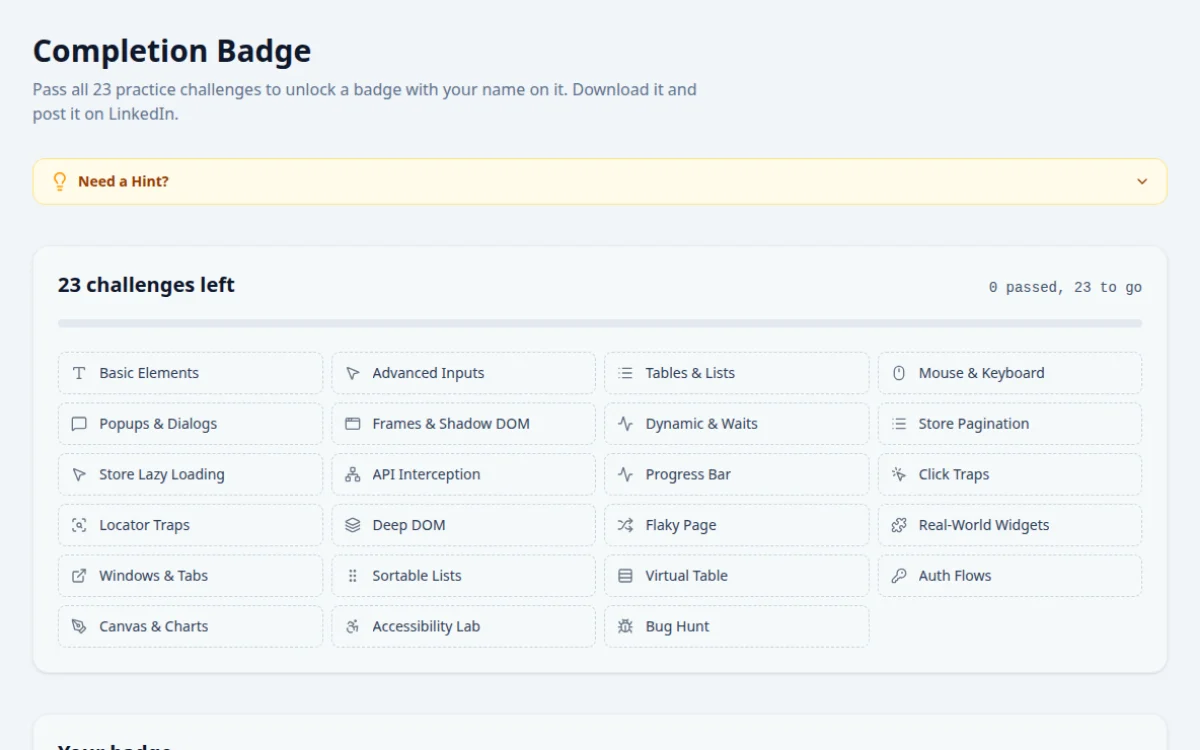Viewport: 1200px width, 750px height.
Task: Click the Progress Bar challenge label
Action: coord(688,474)
